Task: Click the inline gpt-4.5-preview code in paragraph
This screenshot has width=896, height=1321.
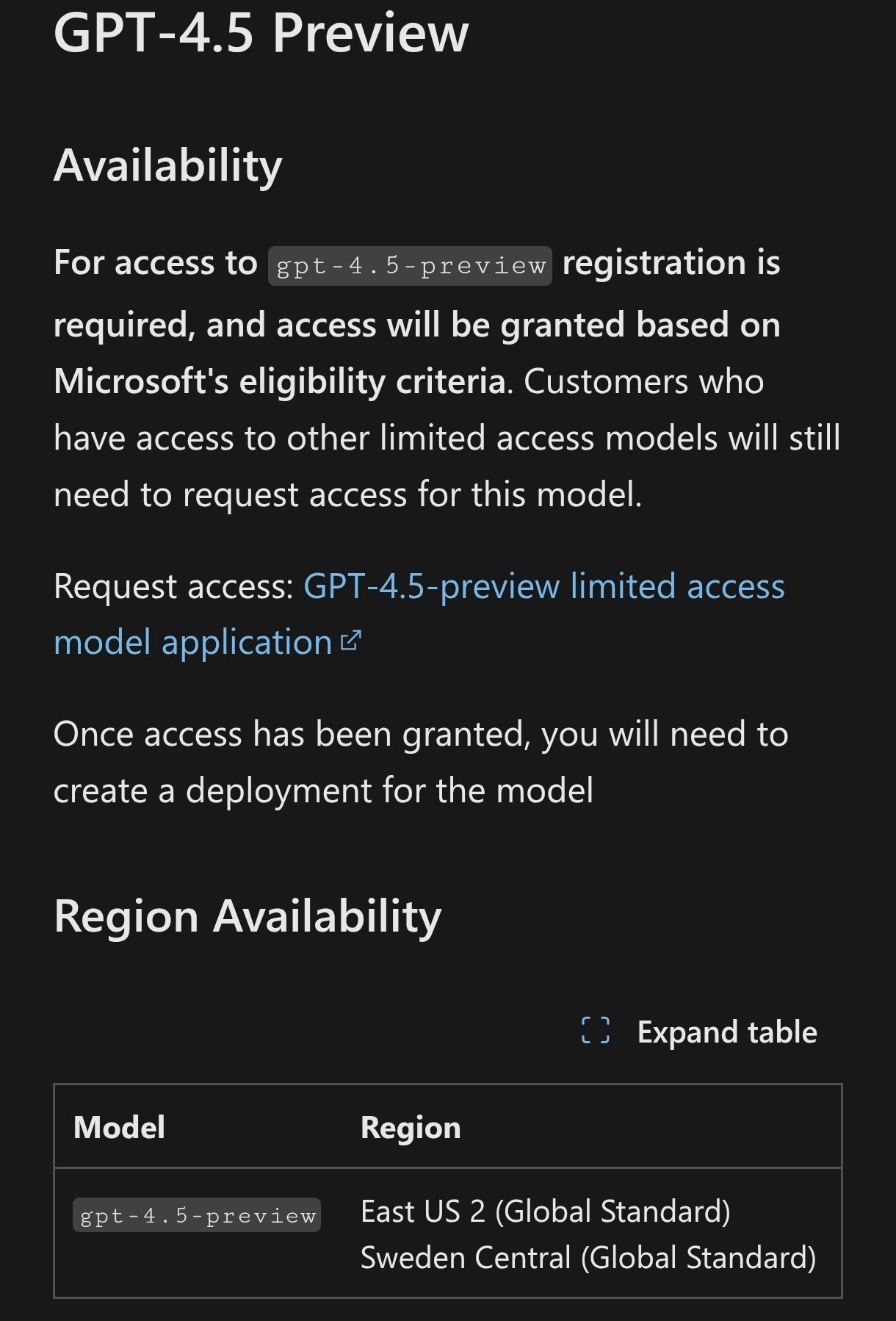Action: 410,266
